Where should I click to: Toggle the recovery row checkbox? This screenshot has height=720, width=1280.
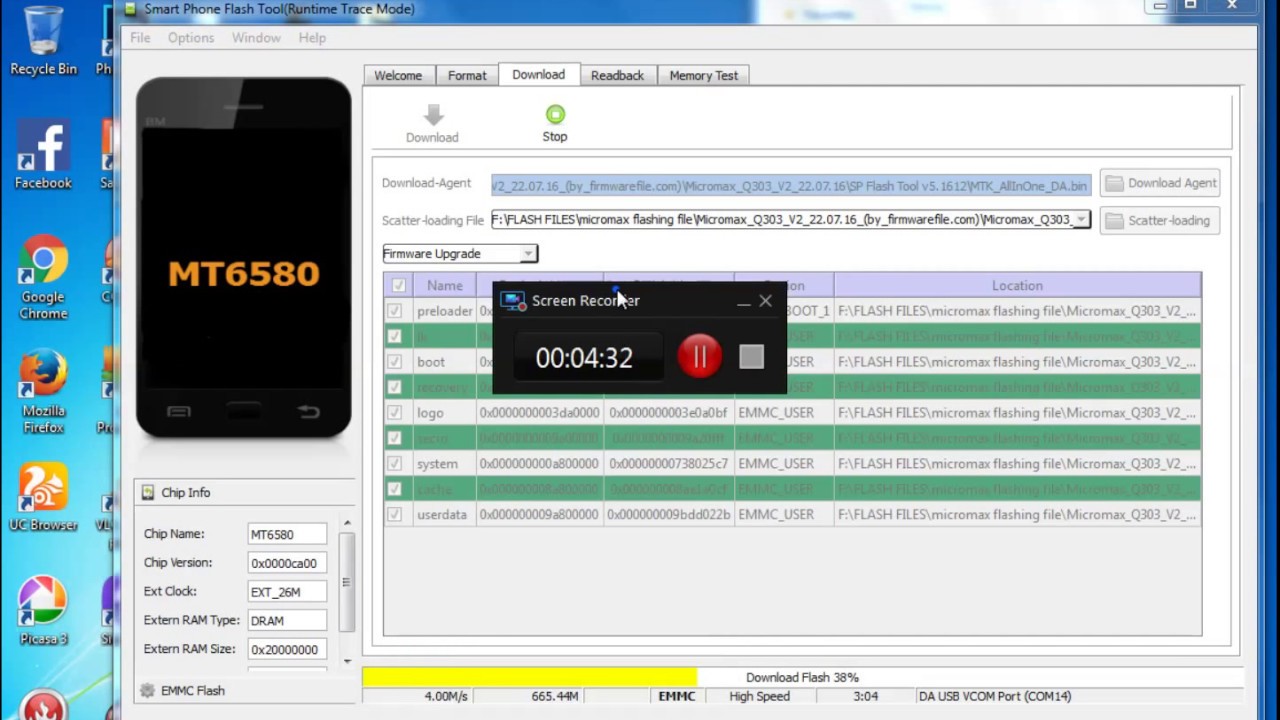coord(395,387)
